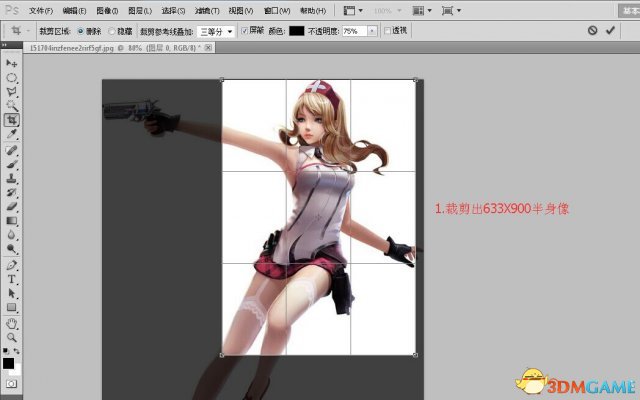Open the background color white swatch
This screenshot has height=400, width=640.
click(16, 370)
